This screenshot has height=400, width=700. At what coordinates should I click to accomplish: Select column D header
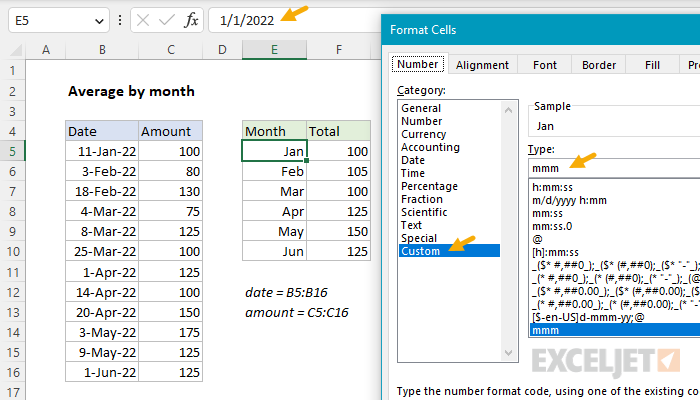pos(222,50)
